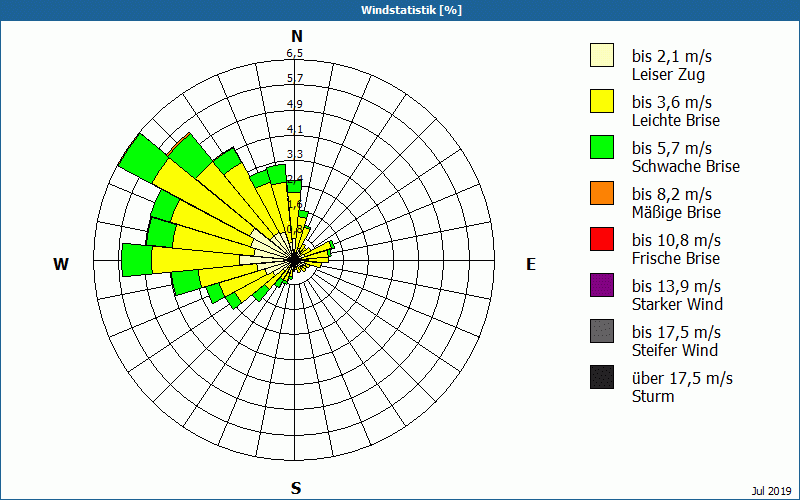Viewport: 800px width, 500px height.
Task: Click the black Sturm legend swatch
Action: pos(602,377)
